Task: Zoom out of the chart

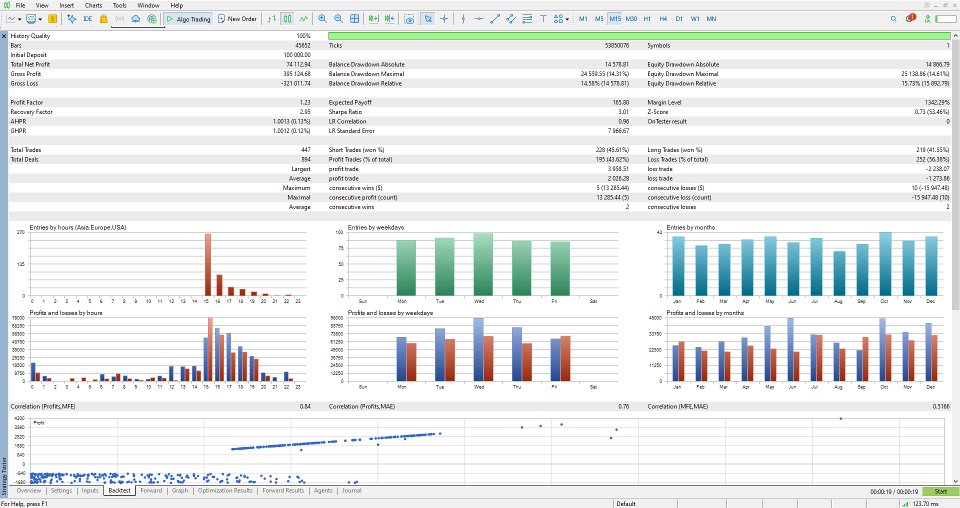Action: 338,19
